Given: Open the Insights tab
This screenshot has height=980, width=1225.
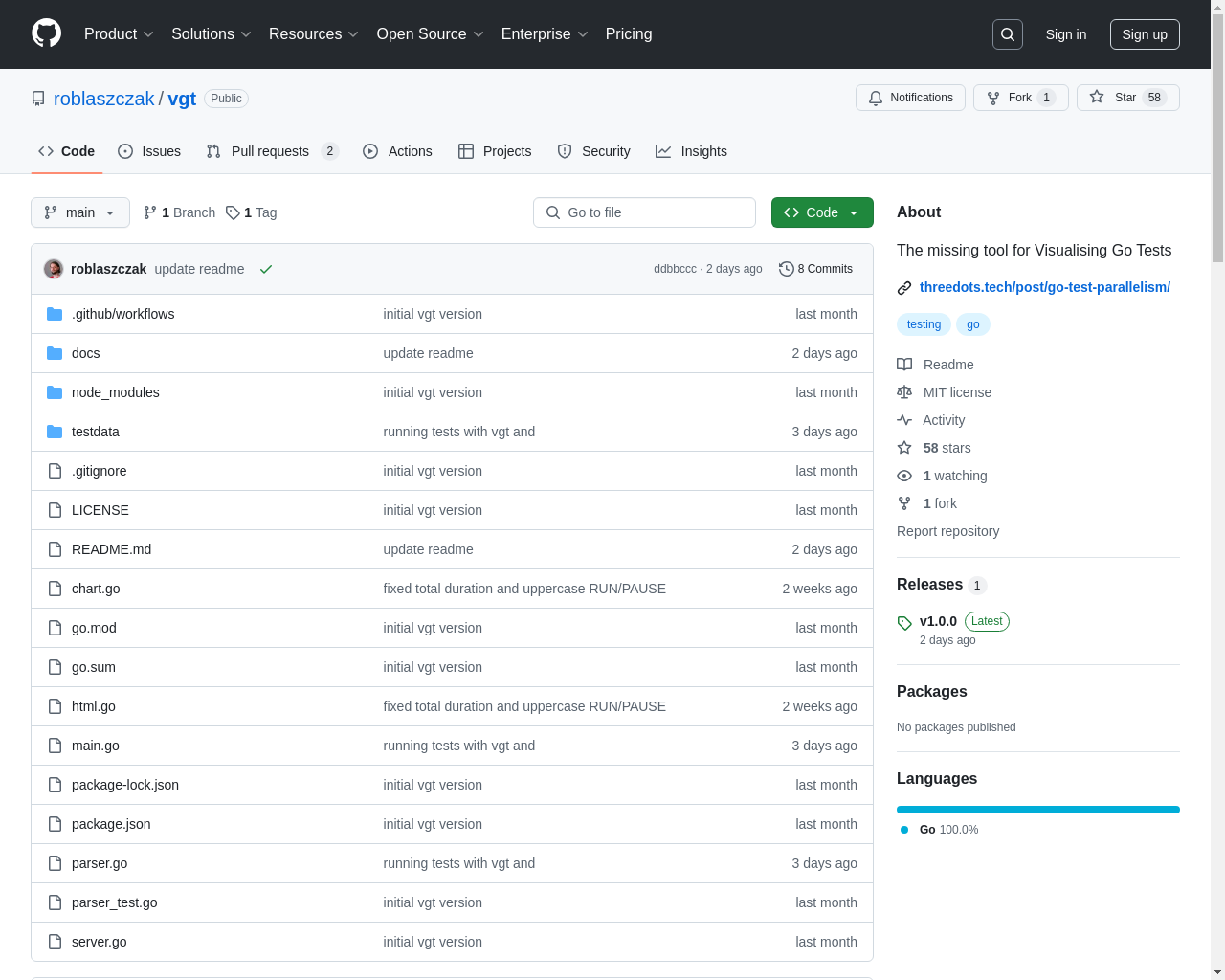Looking at the screenshot, I should 691,151.
